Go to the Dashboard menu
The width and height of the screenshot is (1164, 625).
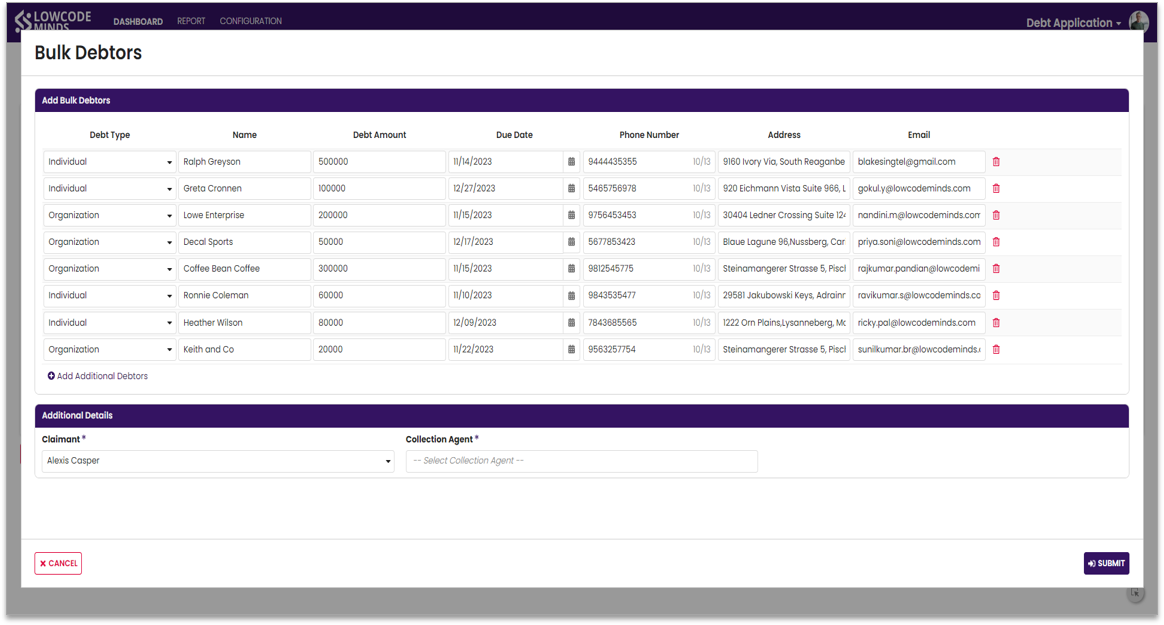coord(138,22)
